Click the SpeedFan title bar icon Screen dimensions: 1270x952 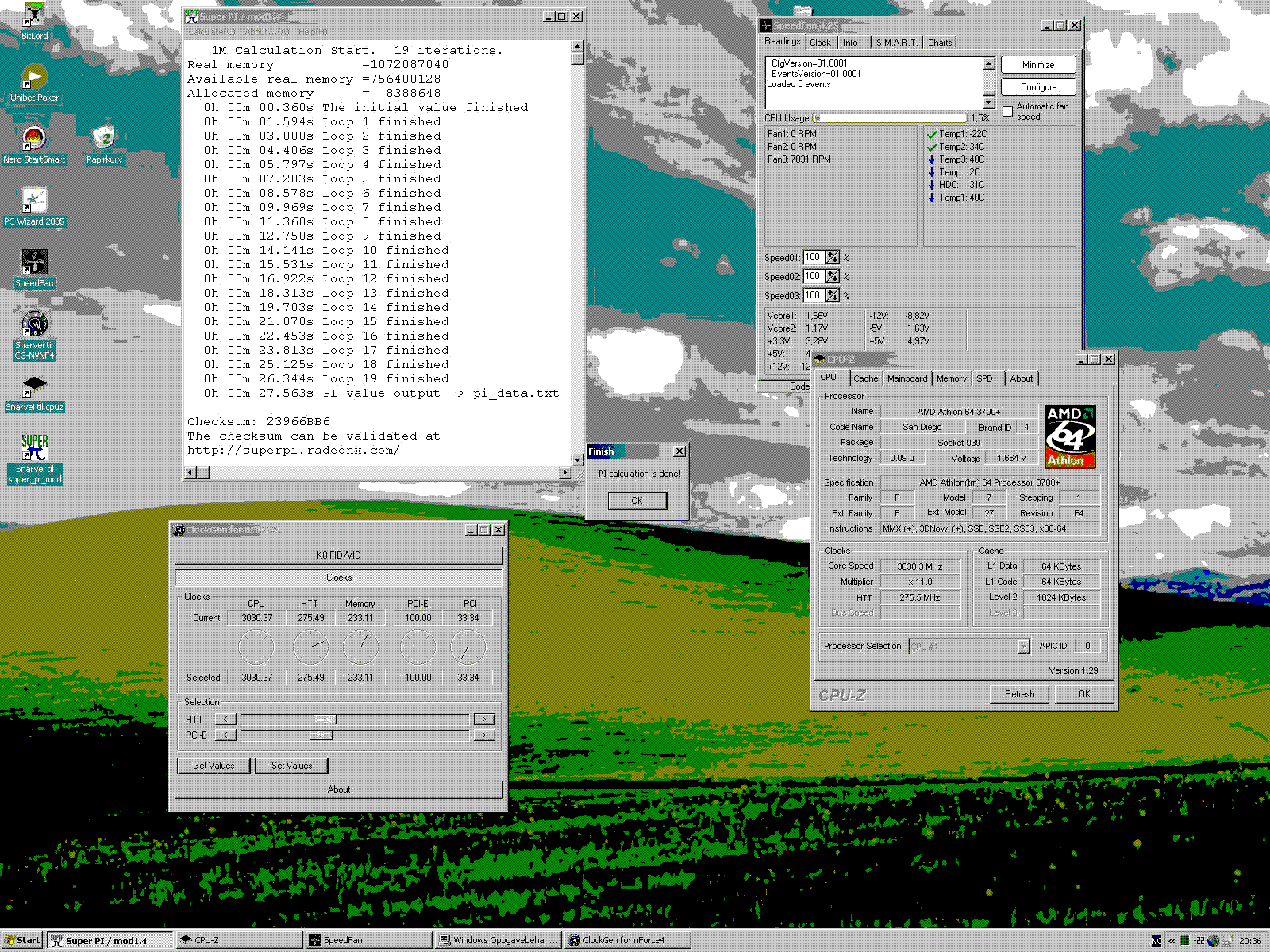[766, 25]
